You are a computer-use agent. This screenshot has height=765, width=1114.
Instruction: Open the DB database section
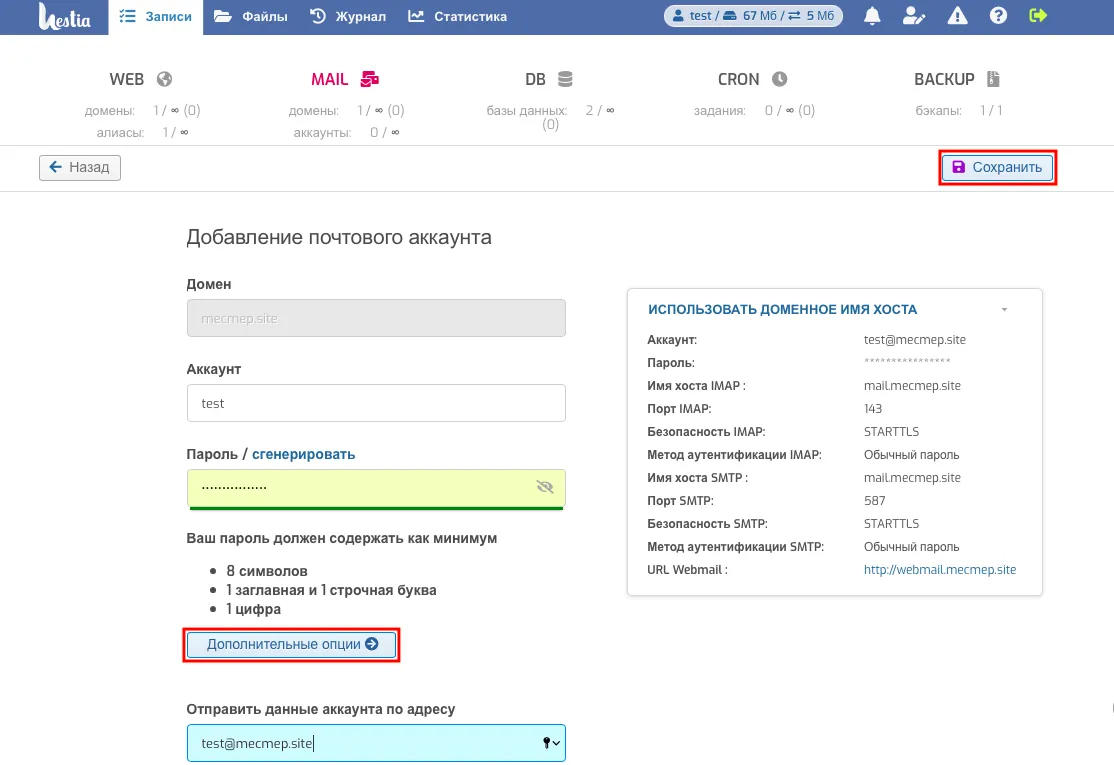tap(548, 79)
